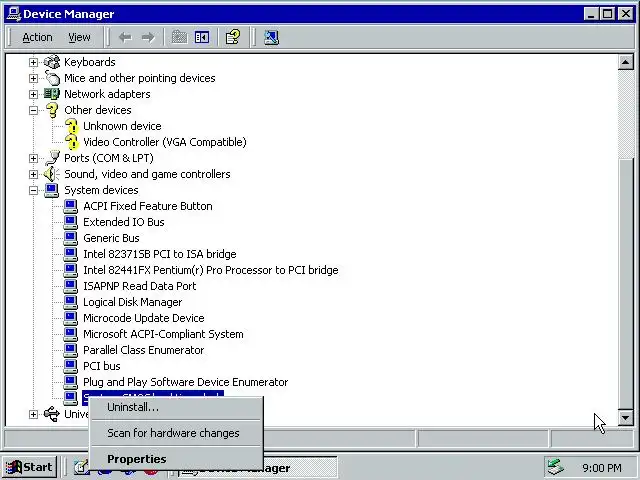Click the Up one level toolbar icon
The height and width of the screenshot is (480, 640).
click(x=179, y=38)
